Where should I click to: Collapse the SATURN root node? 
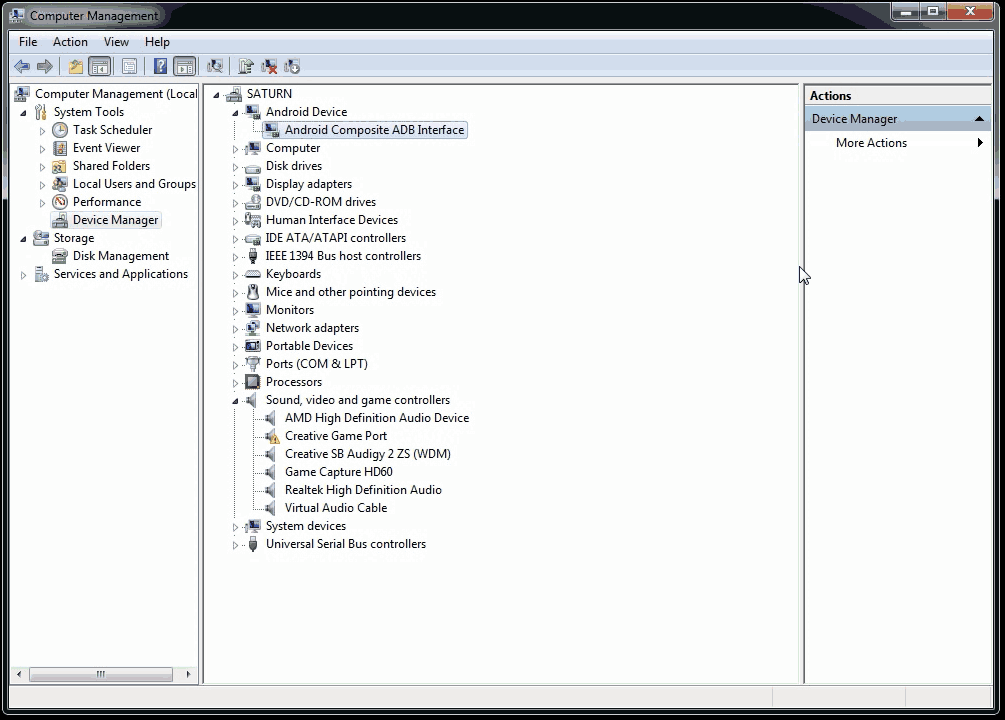(216, 95)
